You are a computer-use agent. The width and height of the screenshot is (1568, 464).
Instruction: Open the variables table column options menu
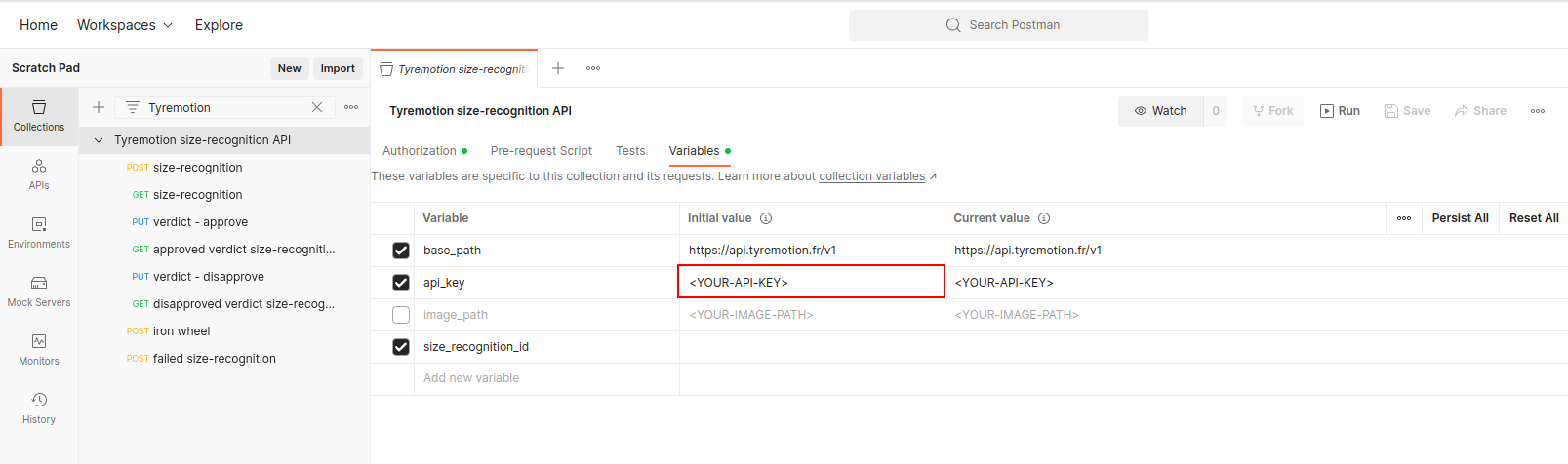[x=1404, y=218]
